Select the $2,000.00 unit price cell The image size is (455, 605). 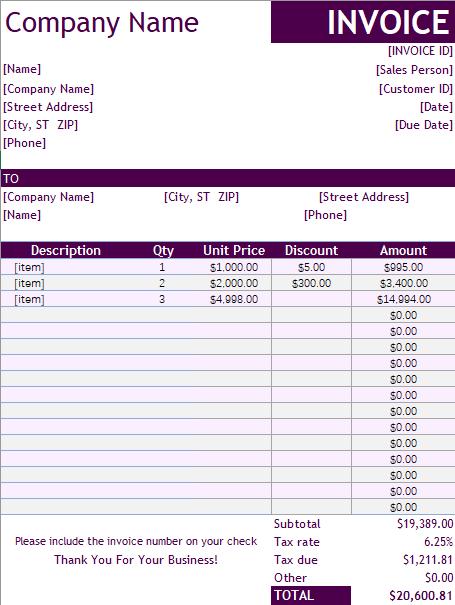pyautogui.click(x=234, y=284)
